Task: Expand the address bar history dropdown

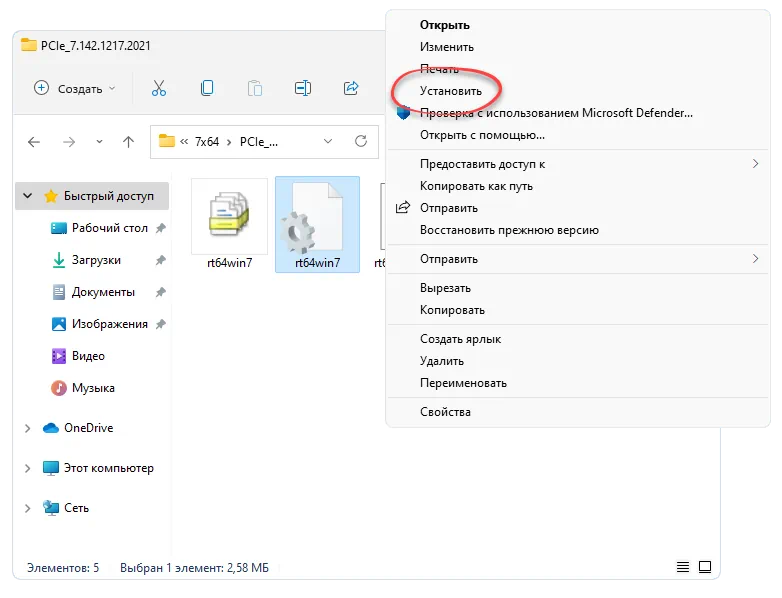Action: [328, 142]
